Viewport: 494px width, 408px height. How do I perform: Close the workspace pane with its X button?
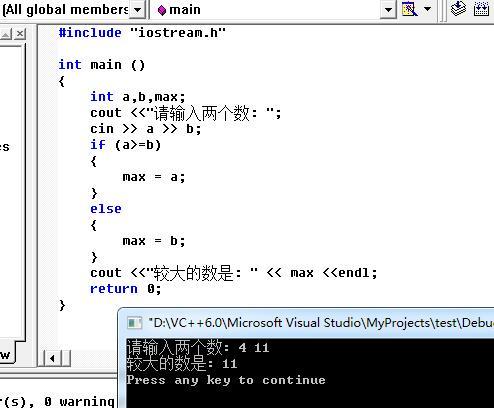tap(20, 33)
